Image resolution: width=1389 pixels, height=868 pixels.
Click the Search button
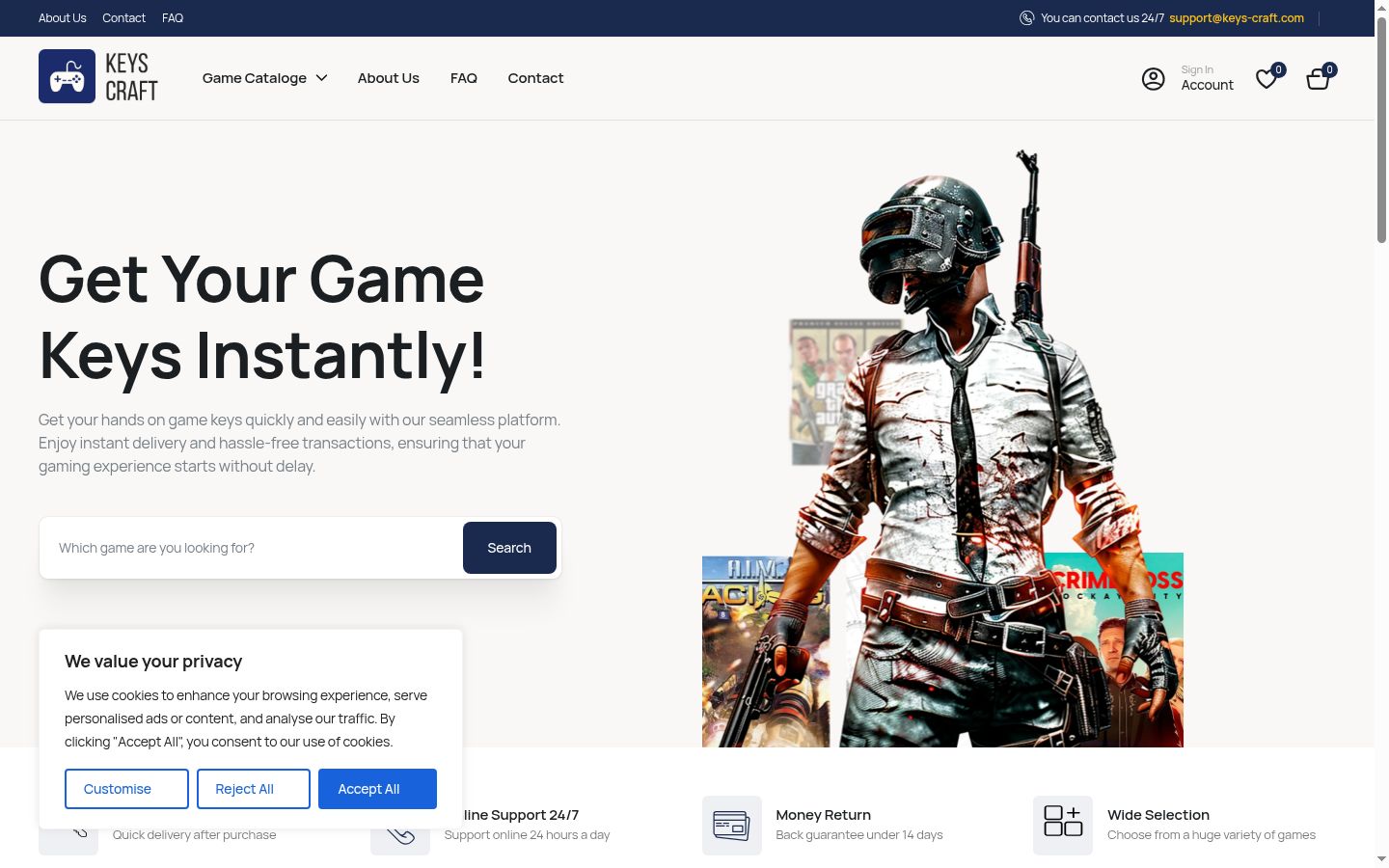509,548
